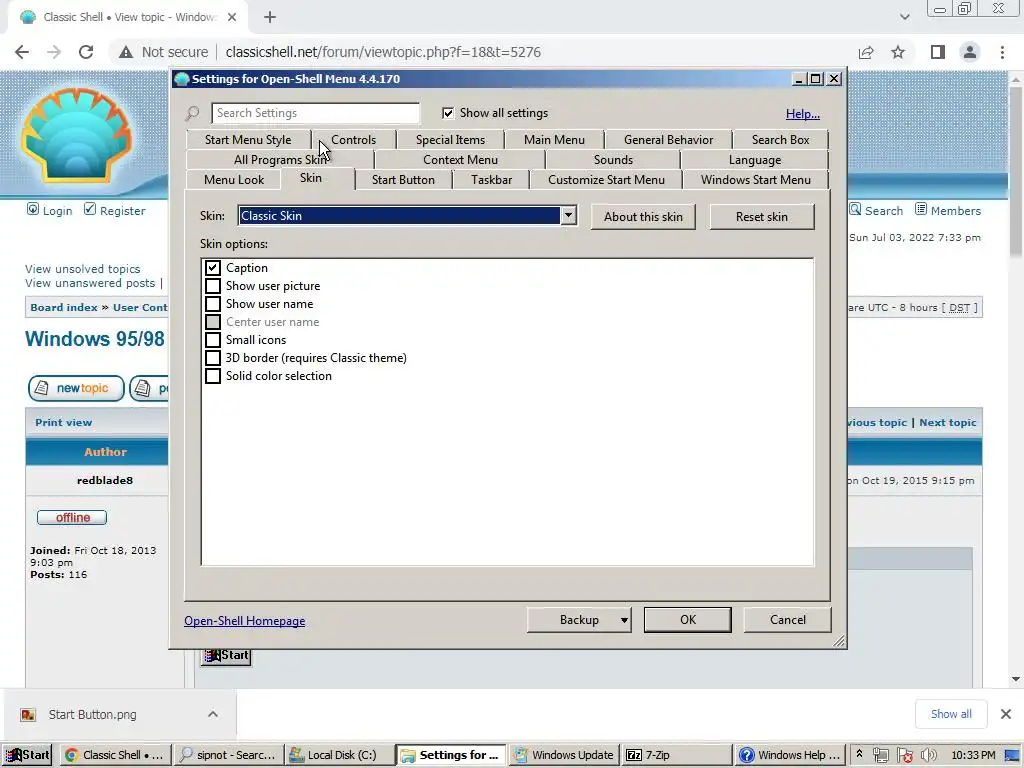Screen dimensions: 1024x768
Task: Switch to Classic Shell Chrome taskbar item
Action: 116,755
